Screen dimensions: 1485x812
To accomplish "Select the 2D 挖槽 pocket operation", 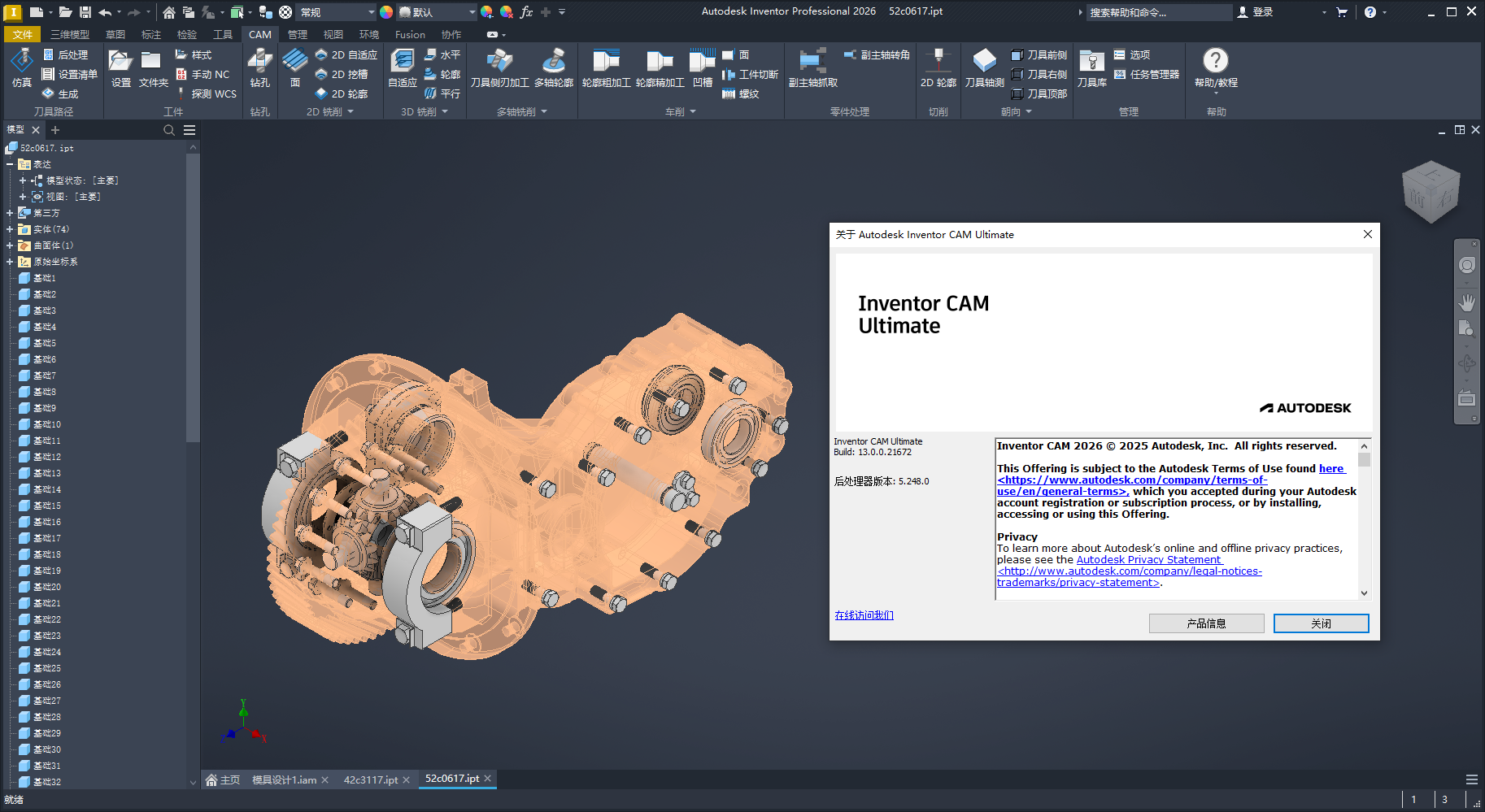I will (x=342, y=74).
